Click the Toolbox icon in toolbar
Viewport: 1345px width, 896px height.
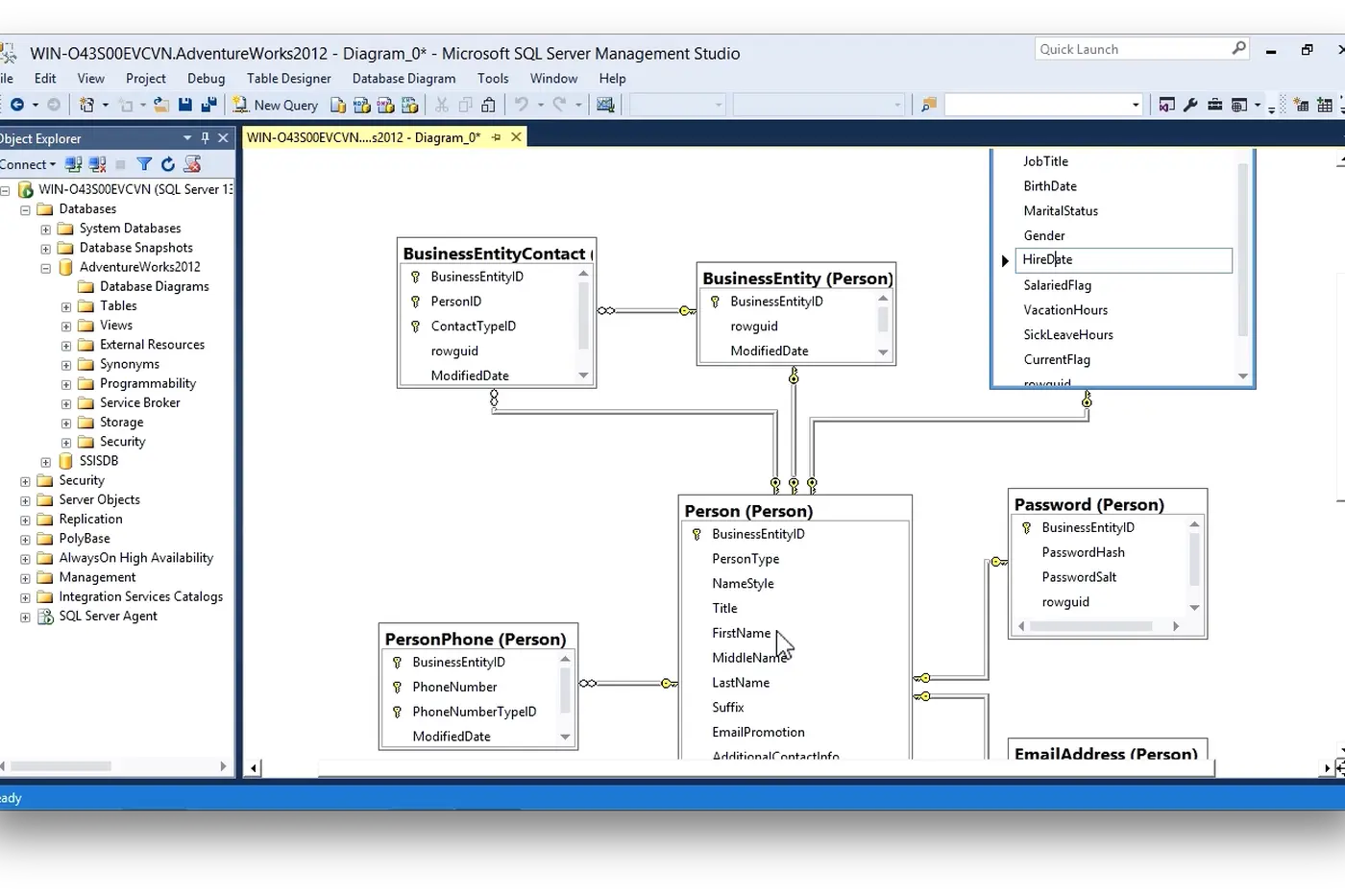pyautogui.click(x=1214, y=105)
